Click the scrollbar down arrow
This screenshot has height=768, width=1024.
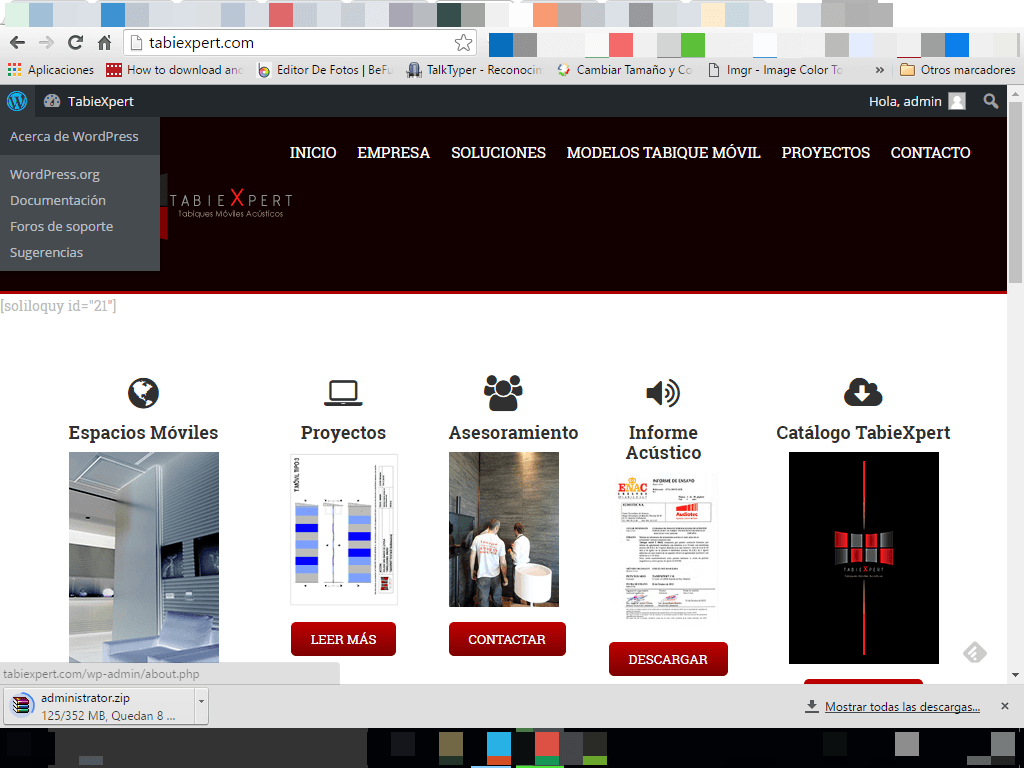point(1015,675)
